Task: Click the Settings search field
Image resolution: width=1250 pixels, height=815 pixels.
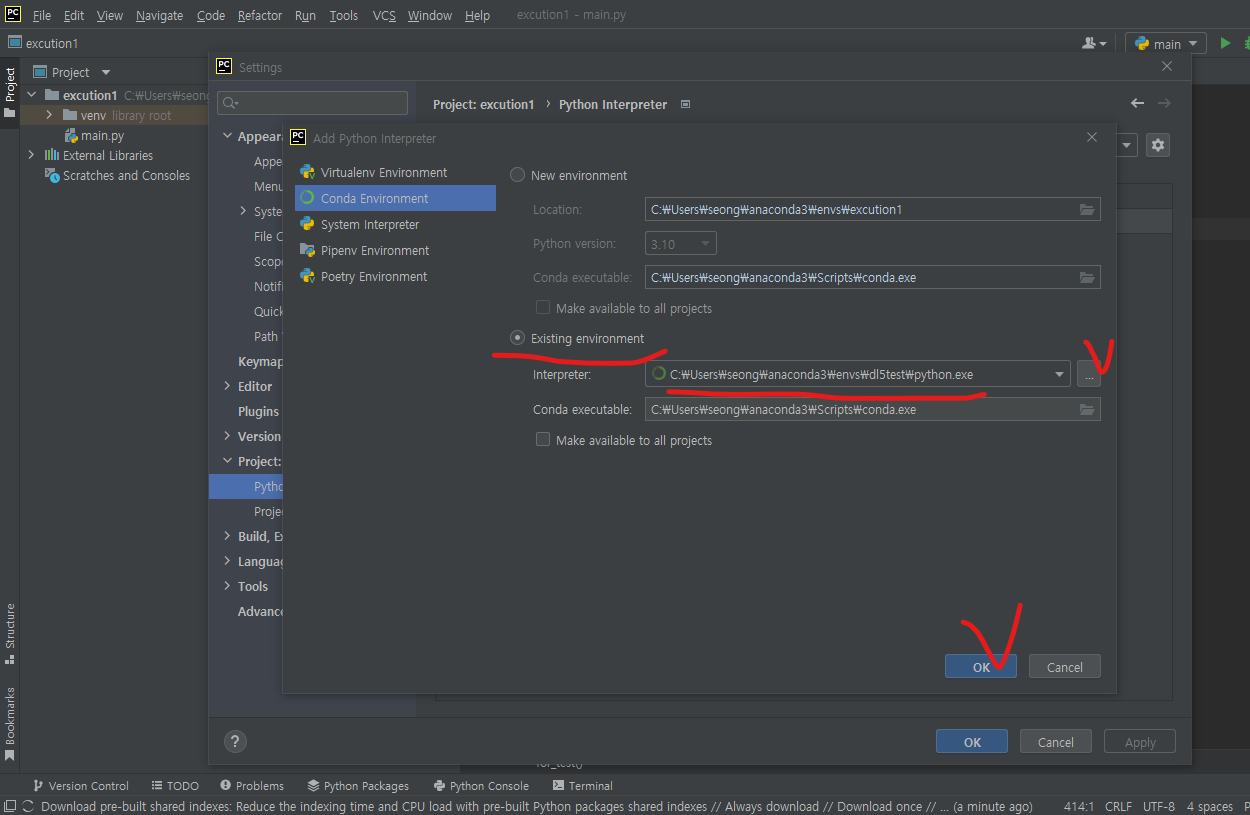Action: (x=312, y=103)
